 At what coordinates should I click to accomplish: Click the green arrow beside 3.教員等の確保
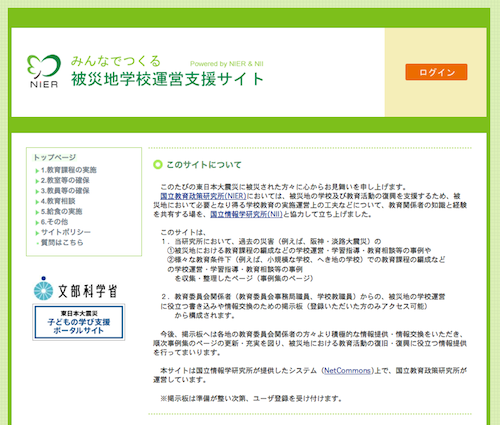point(37,191)
